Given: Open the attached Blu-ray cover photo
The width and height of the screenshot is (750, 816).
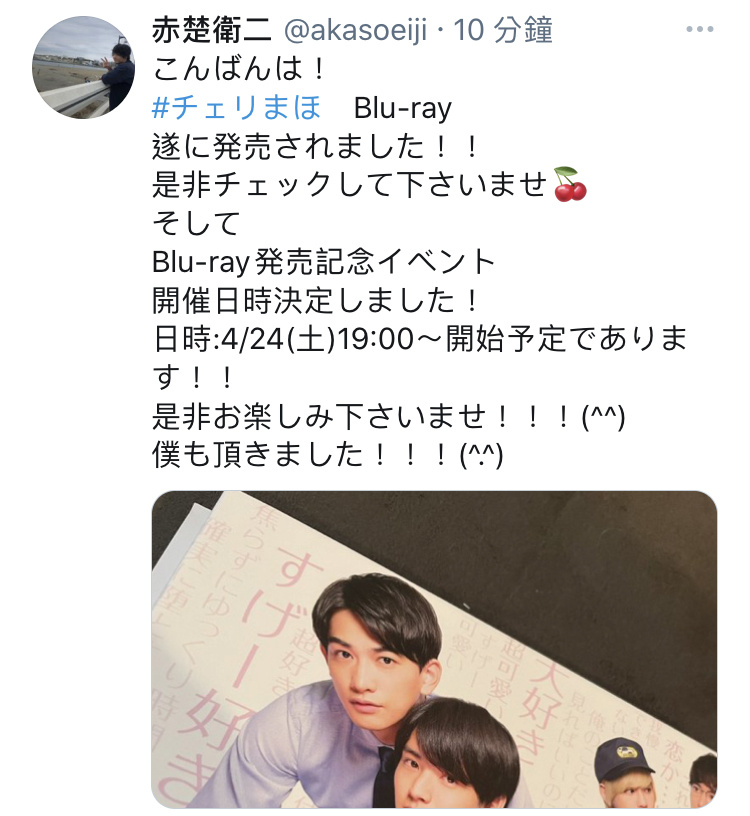Looking at the screenshot, I should [x=434, y=649].
